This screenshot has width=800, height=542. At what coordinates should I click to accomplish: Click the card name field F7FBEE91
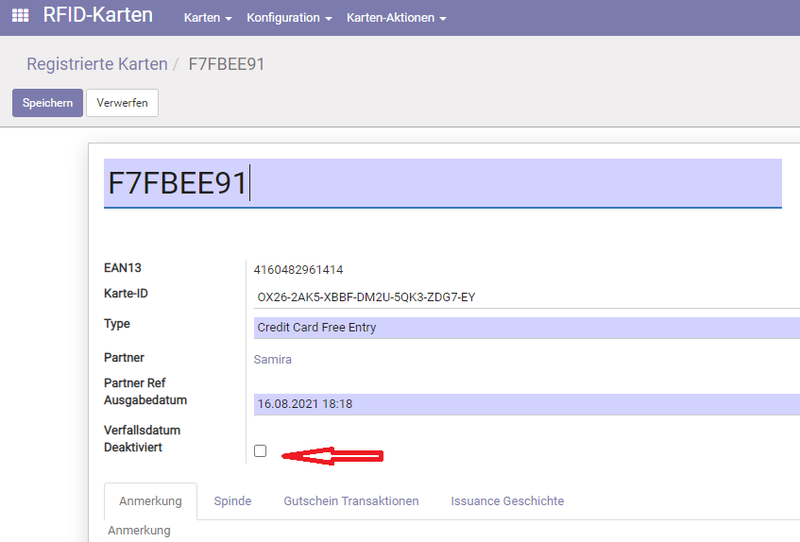(x=442, y=184)
